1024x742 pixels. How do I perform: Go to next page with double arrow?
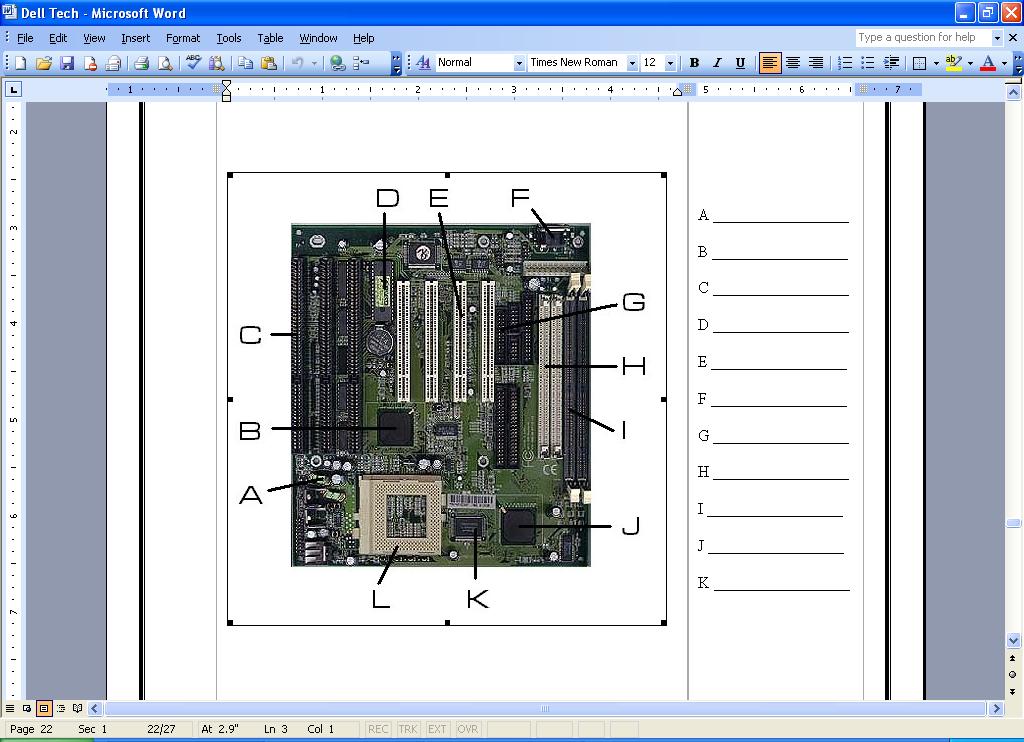click(1013, 691)
